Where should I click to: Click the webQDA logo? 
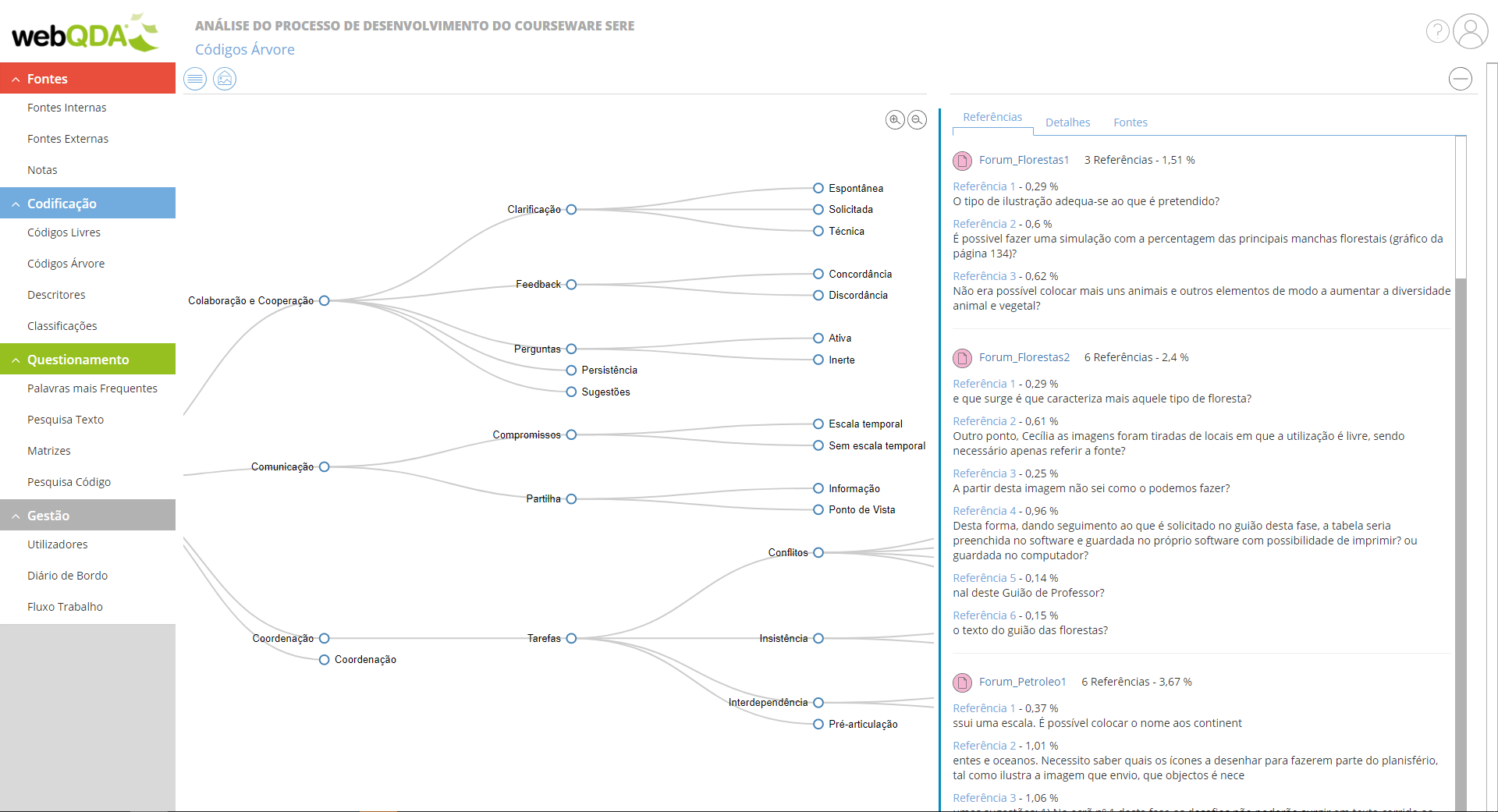pyautogui.click(x=85, y=33)
